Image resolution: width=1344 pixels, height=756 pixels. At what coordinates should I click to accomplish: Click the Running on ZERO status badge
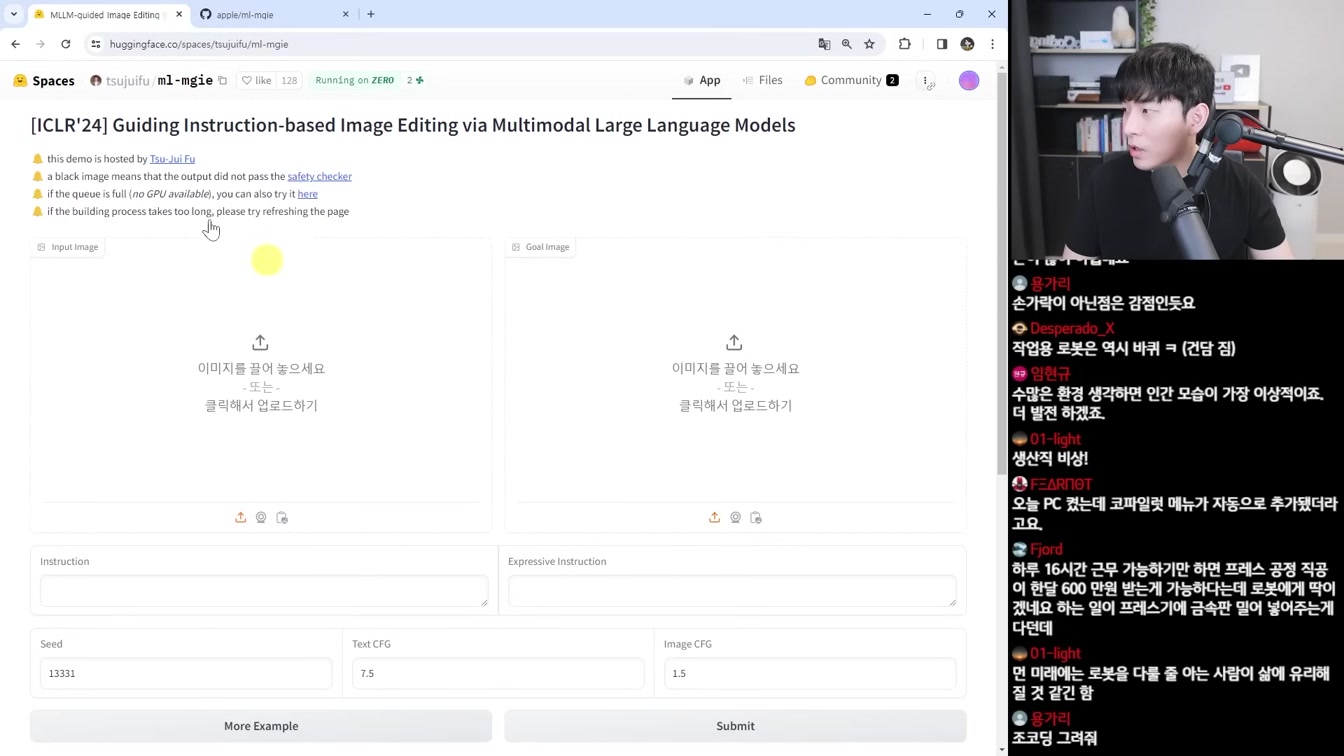click(354, 80)
